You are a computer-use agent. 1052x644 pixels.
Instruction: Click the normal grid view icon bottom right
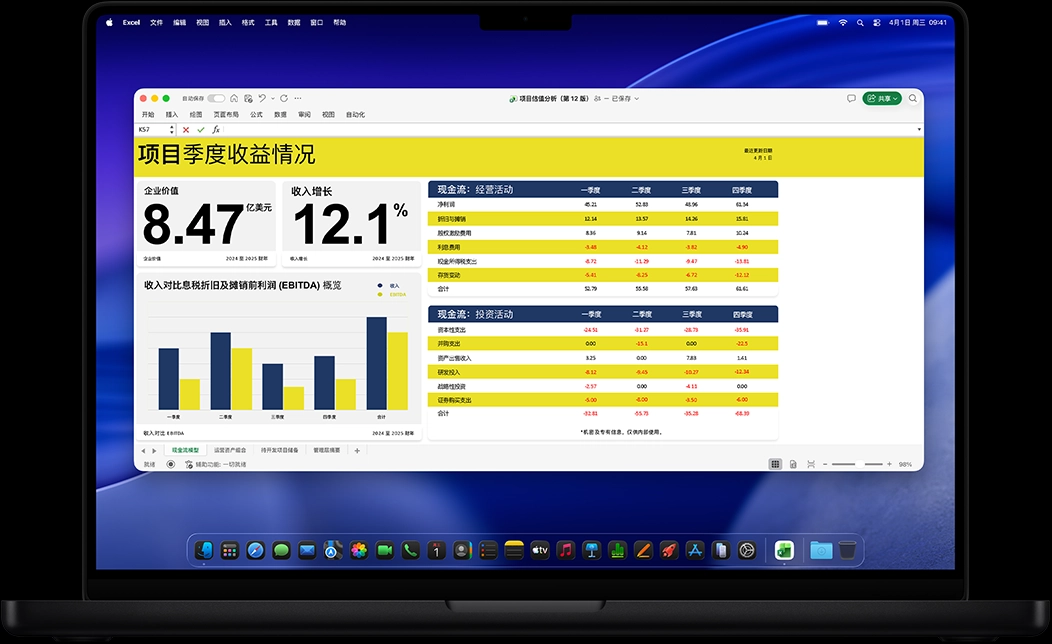tap(775, 464)
